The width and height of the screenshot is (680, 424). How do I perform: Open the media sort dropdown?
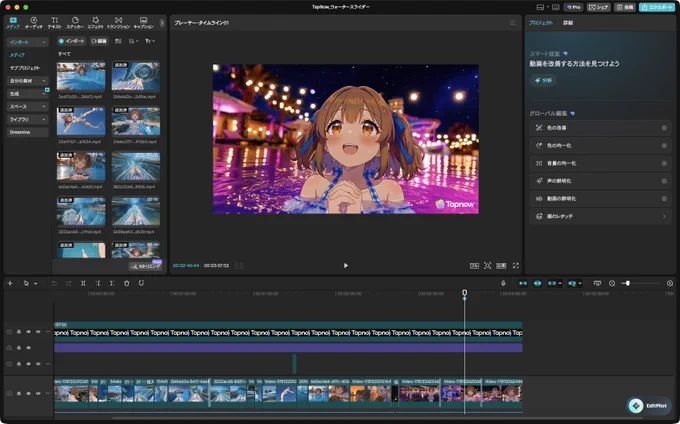133,41
